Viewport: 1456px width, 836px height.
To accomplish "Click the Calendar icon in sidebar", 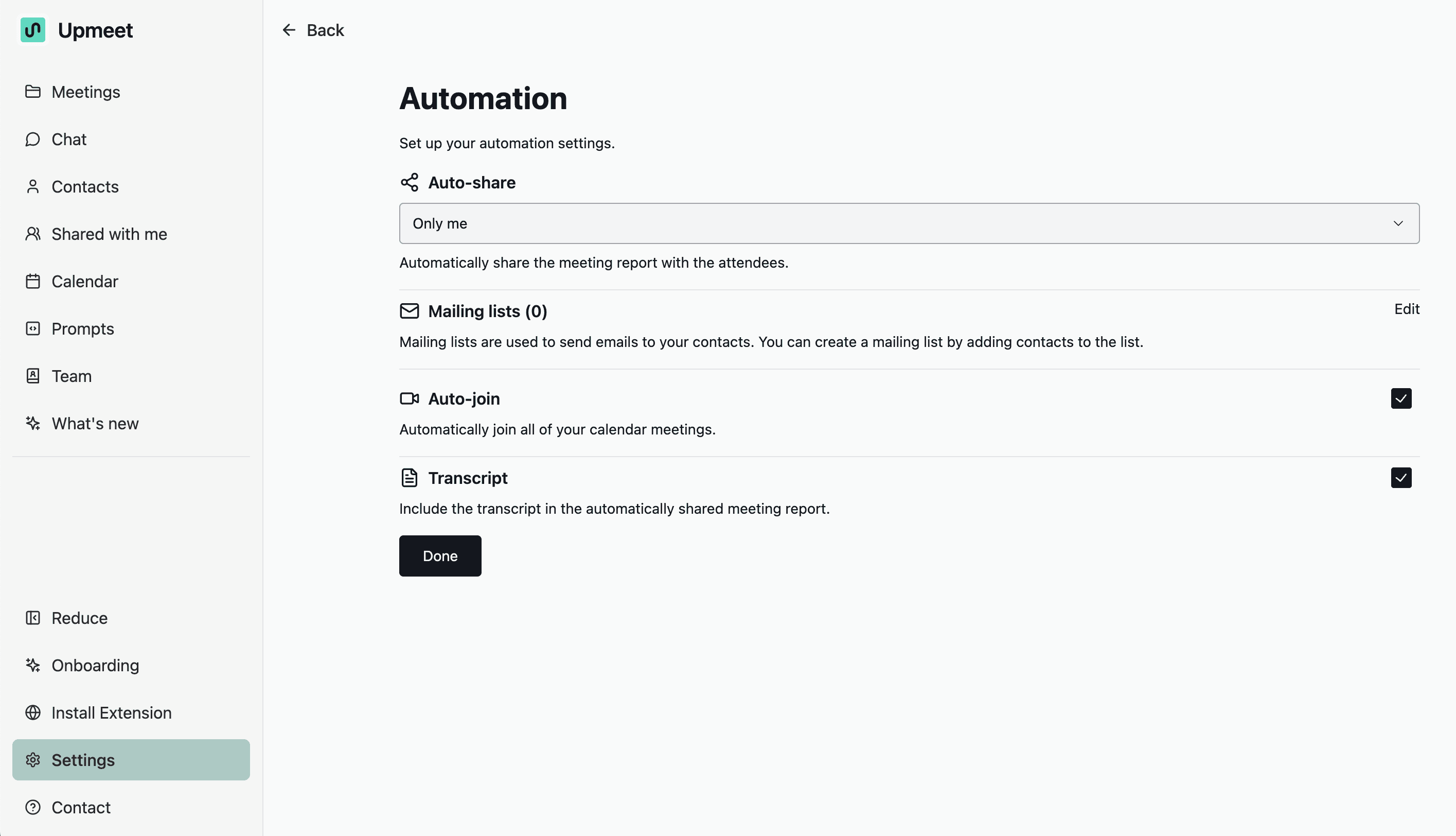I will tap(33, 282).
